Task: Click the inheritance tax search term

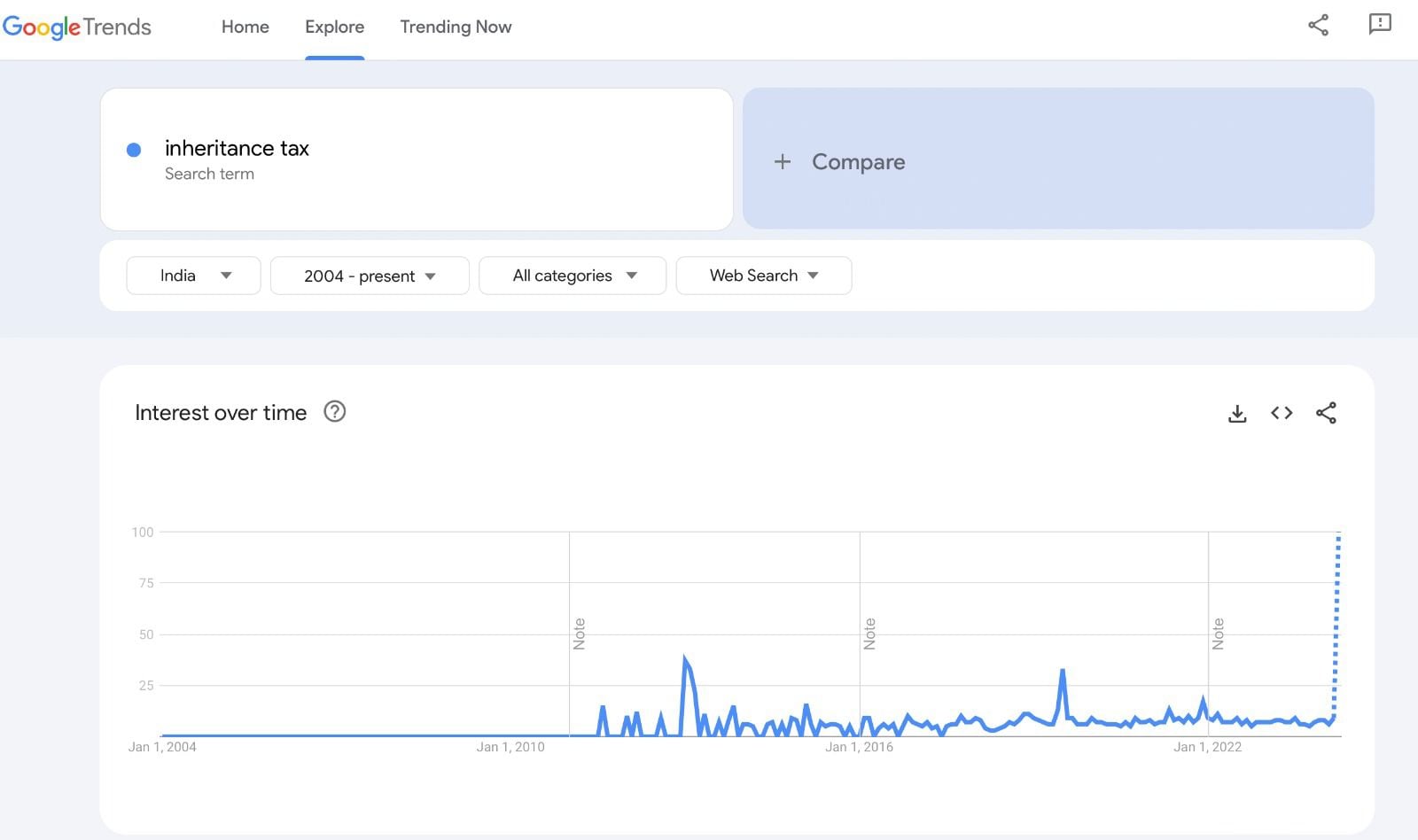Action: tap(237, 148)
